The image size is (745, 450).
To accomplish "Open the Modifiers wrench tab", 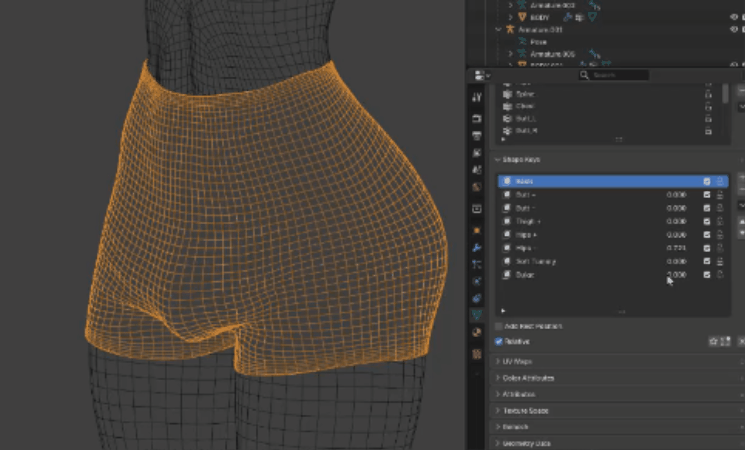I will [x=477, y=248].
